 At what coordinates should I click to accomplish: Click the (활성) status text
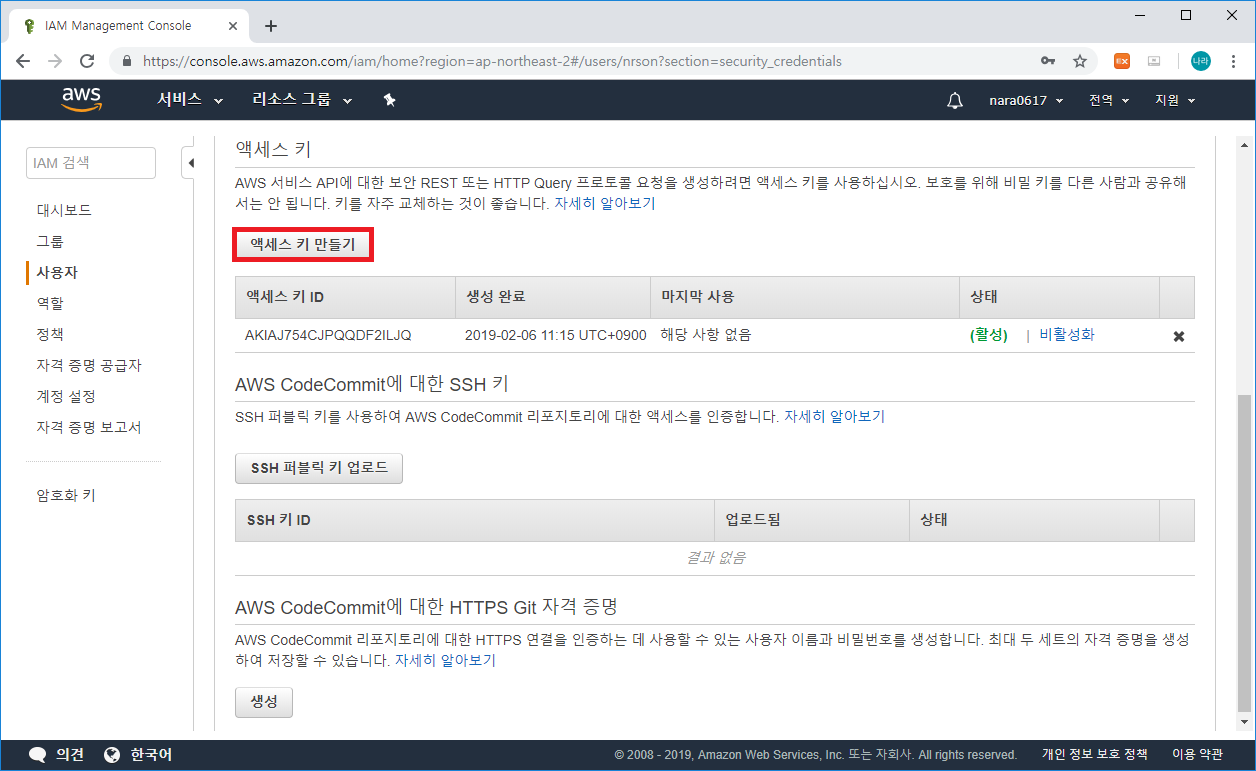[x=988, y=335]
